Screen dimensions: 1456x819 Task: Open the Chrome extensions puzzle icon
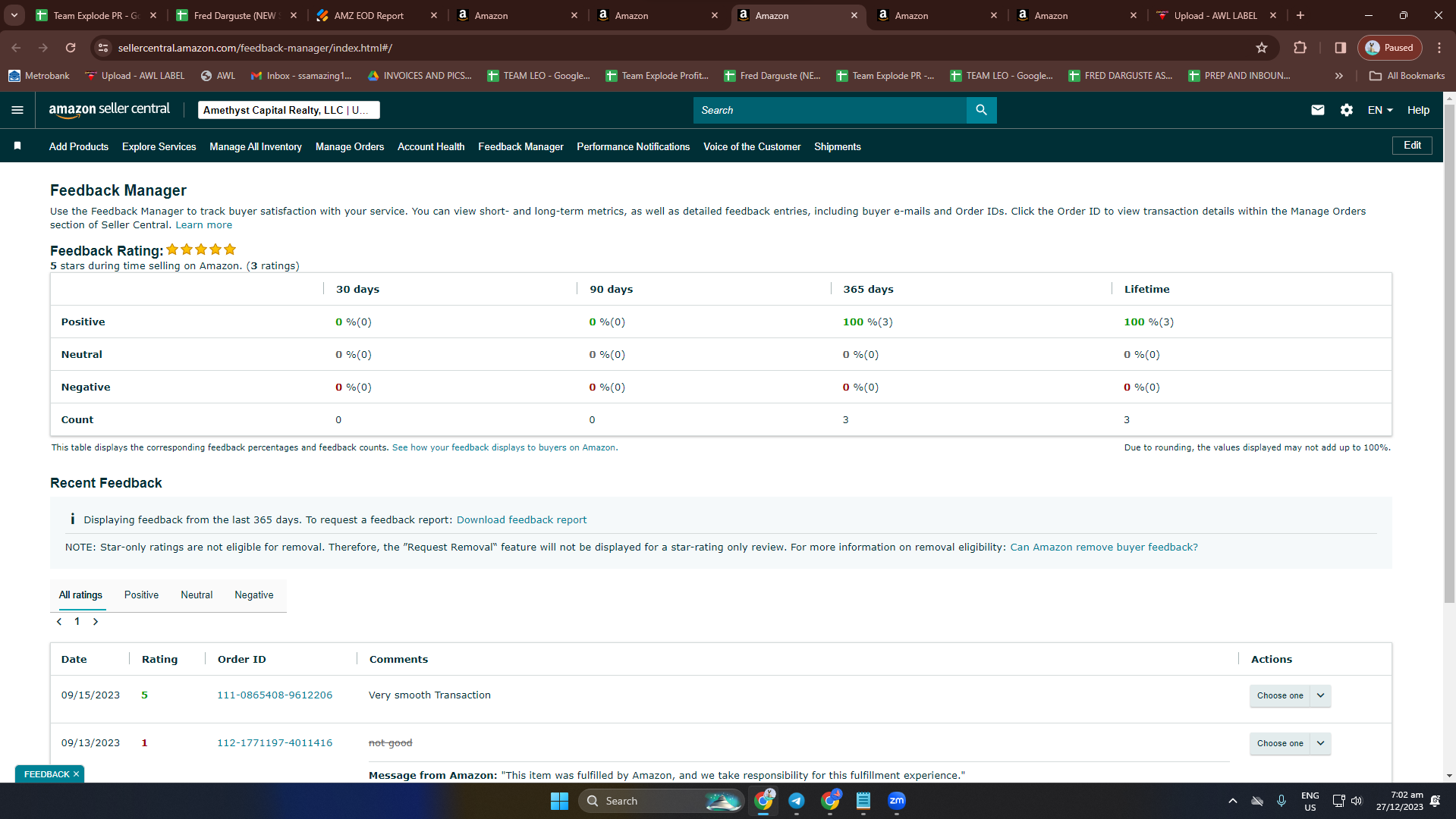(x=1300, y=48)
